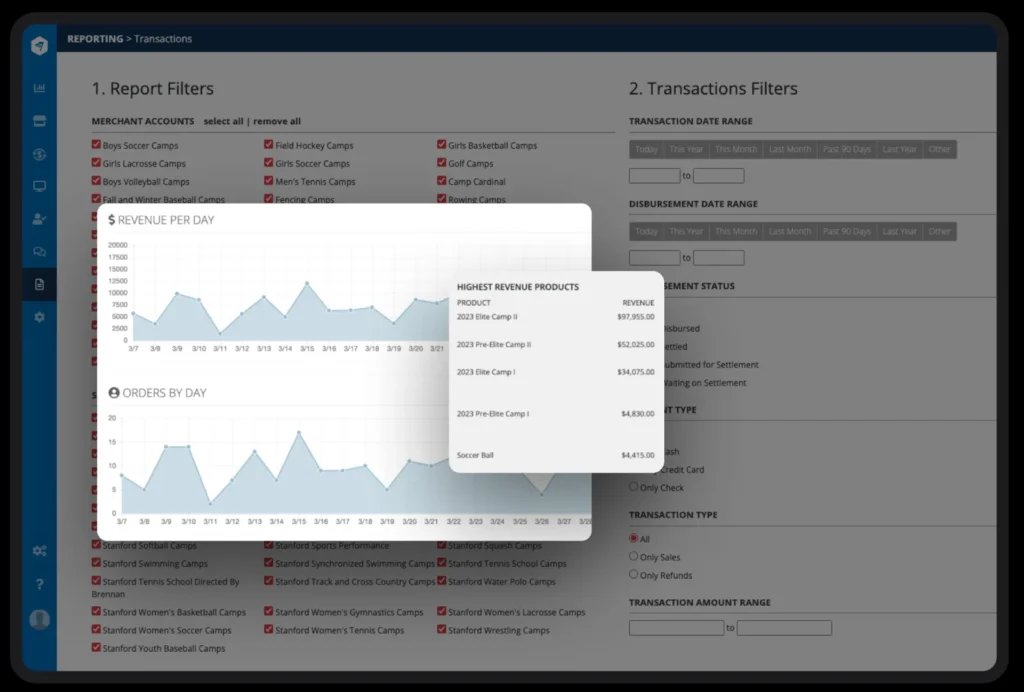Open the user check icon in sidebar
1024x692 pixels.
pos(39,219)
